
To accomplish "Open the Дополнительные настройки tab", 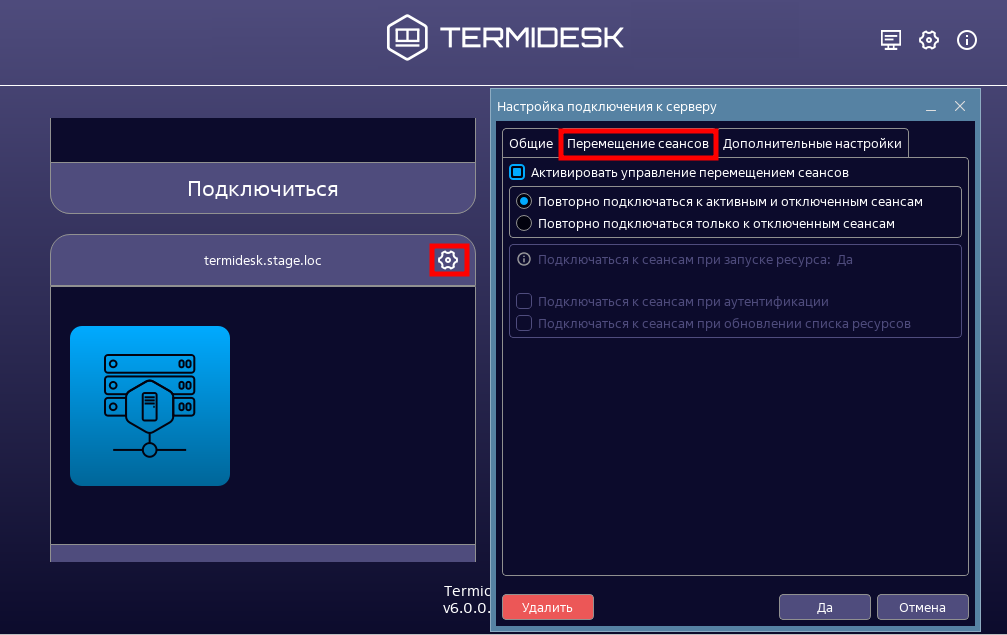I will [812, 144].
